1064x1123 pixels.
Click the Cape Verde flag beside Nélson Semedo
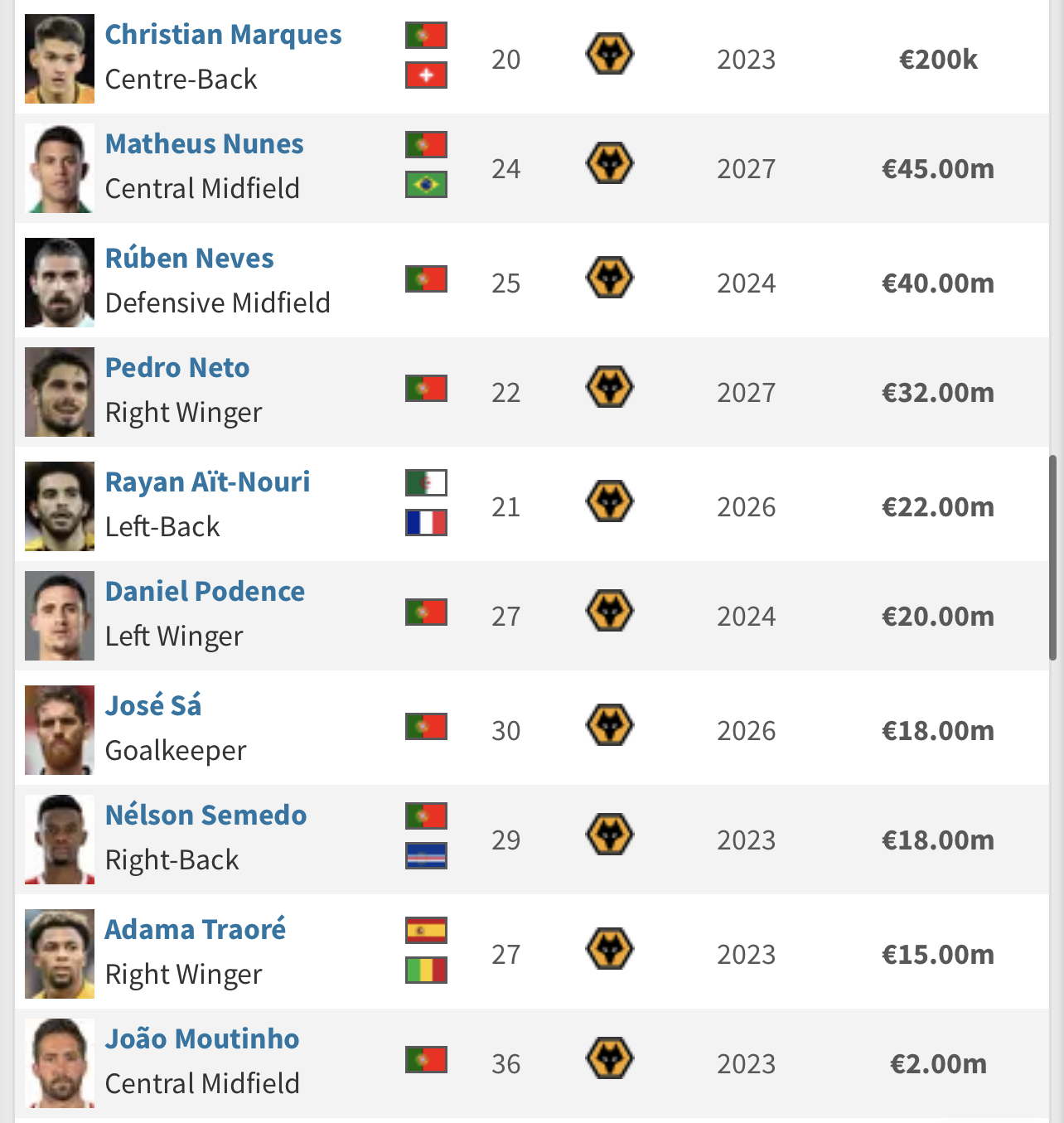[426, 856]
